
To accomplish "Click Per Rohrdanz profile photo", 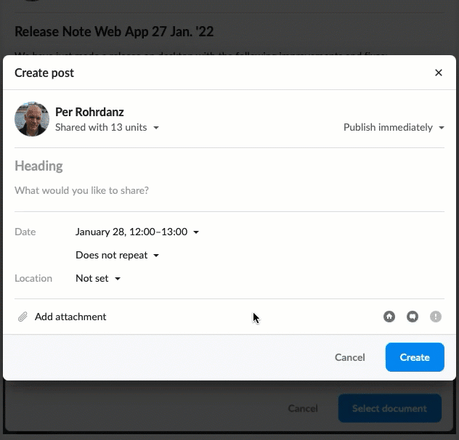I will 32,119.
